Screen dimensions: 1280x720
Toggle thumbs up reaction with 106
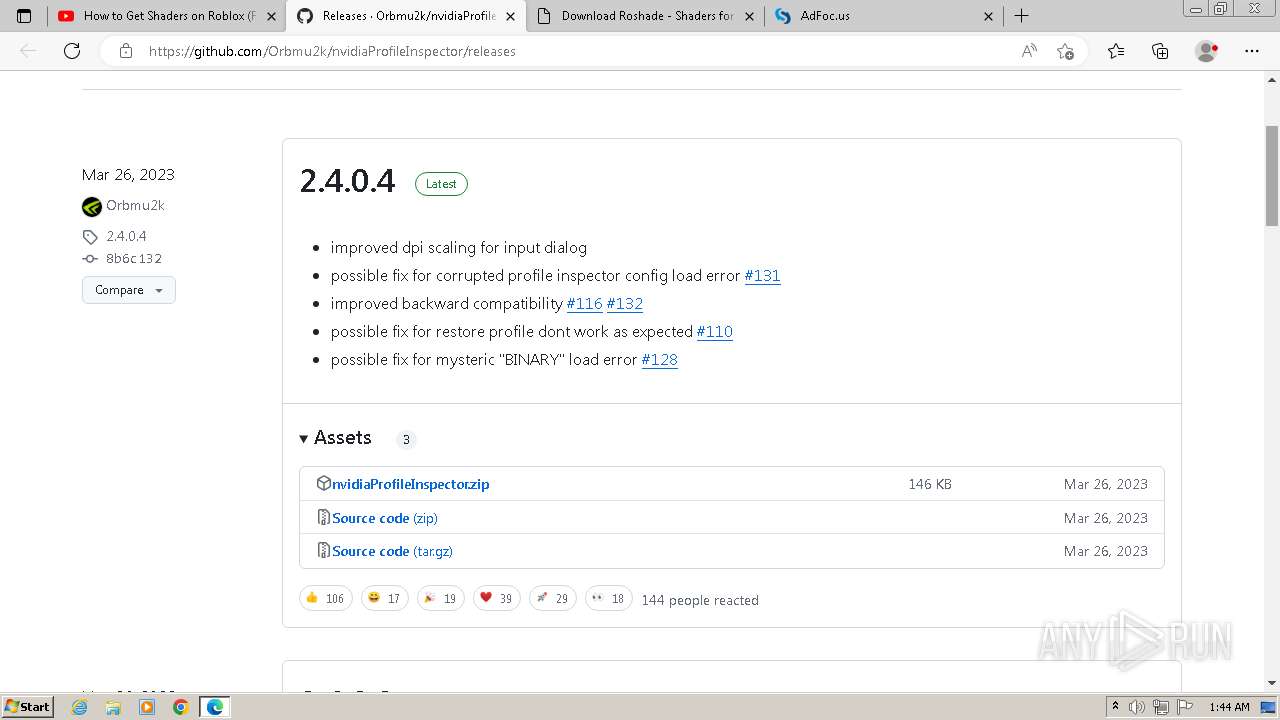[326, 598]
